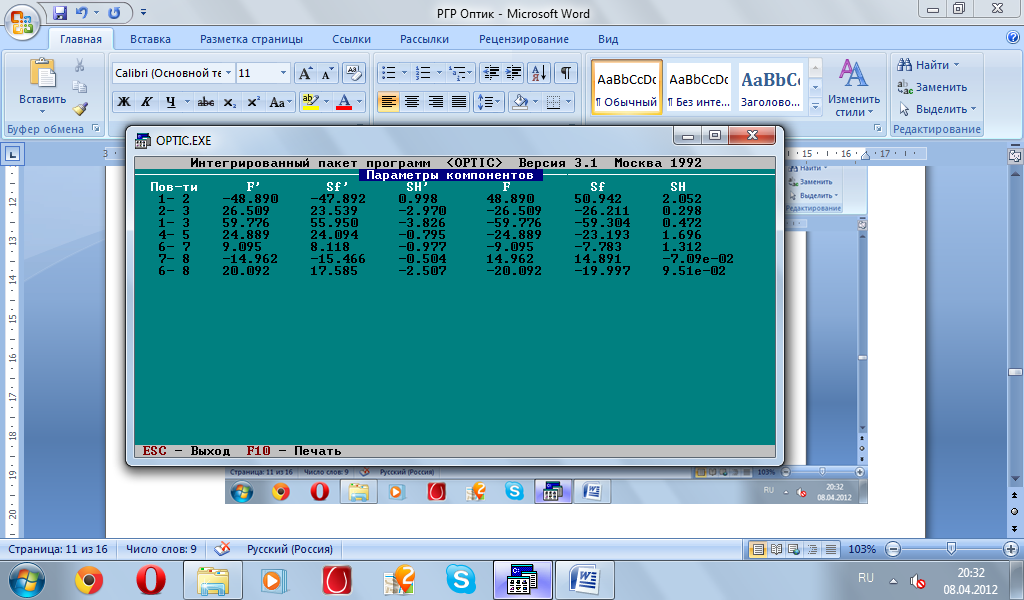Redo the last action
Screen dimensions: 1024x600
click(x=114, y=12)
